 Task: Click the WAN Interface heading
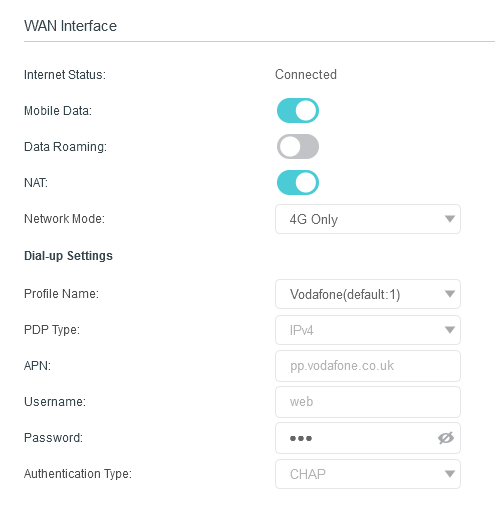tap(70, 26)
